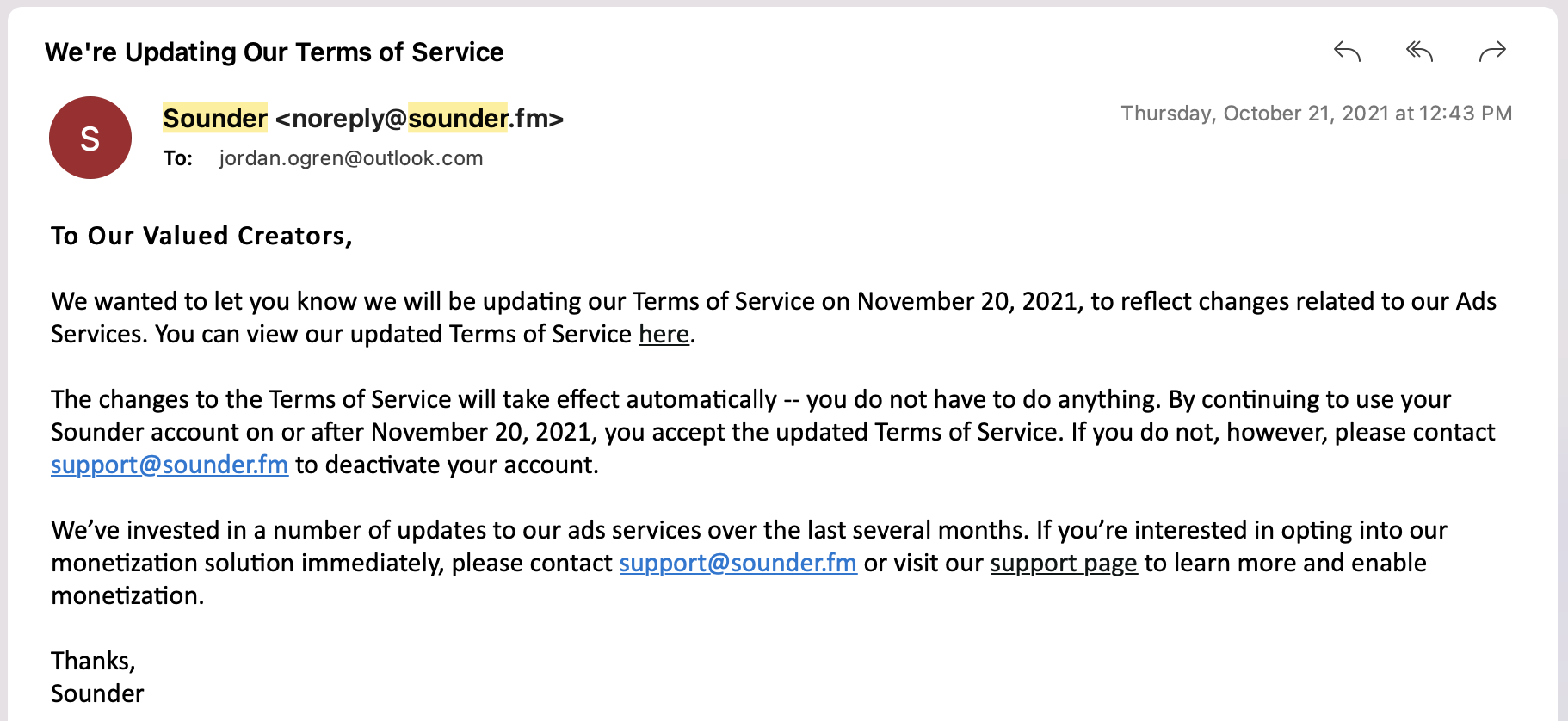Open the 'here' Terms of Service link
Image resolution: width=1568 pixels, height=721 pixels.
pos(664,334)
